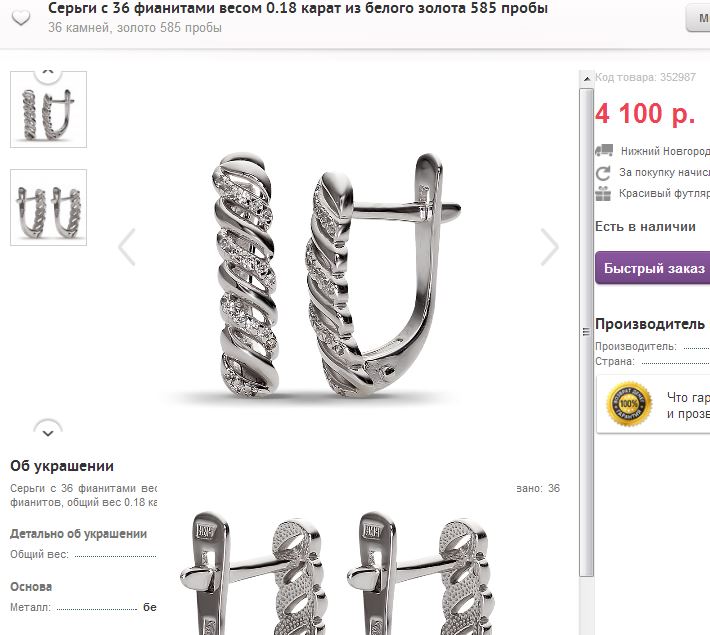Click the vertical scrollbar thumb in side panel
This screenshot has width=710, height=635.
coord(587,332)
